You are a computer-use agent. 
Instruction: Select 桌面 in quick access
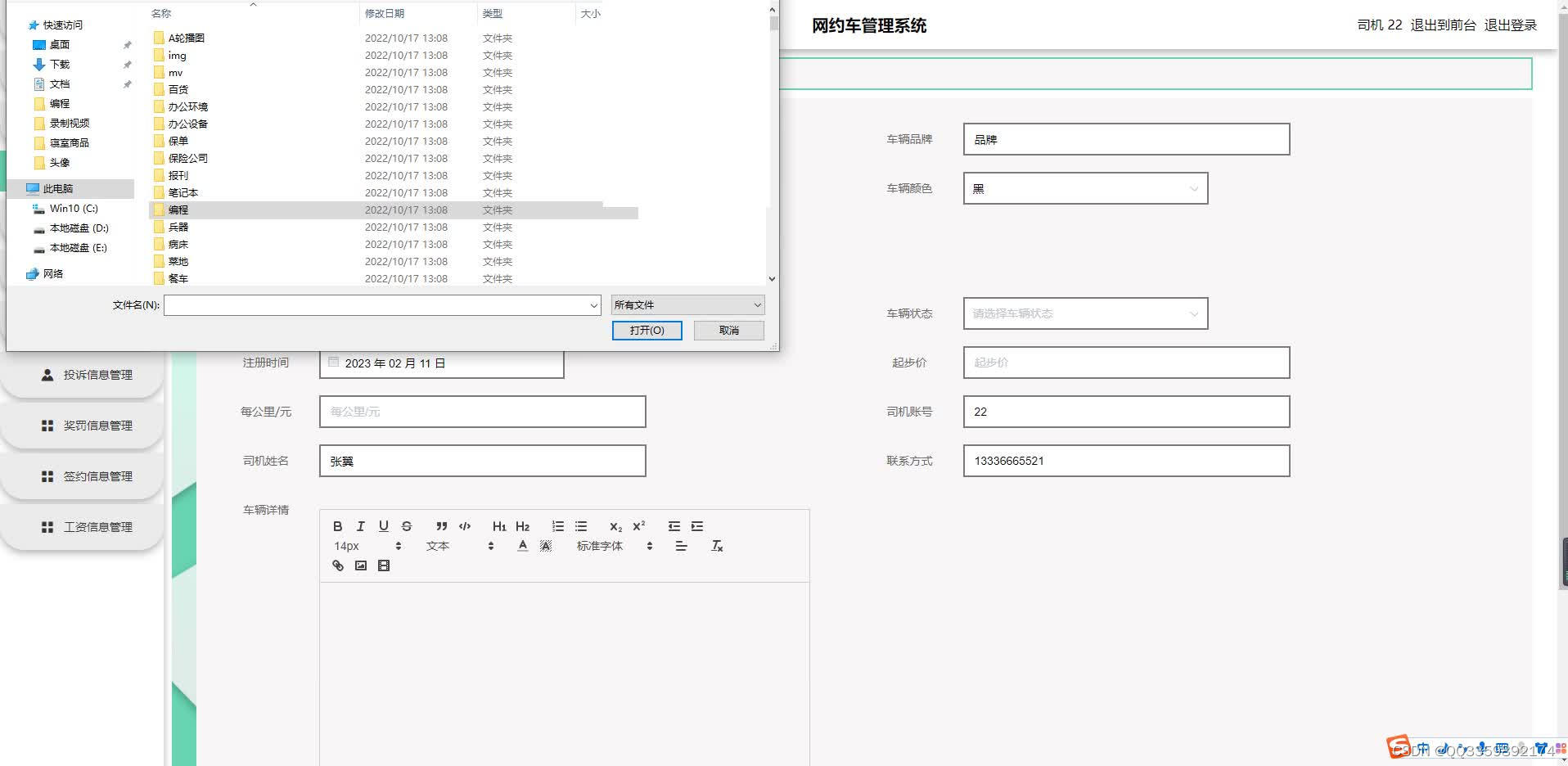[60, 44]
